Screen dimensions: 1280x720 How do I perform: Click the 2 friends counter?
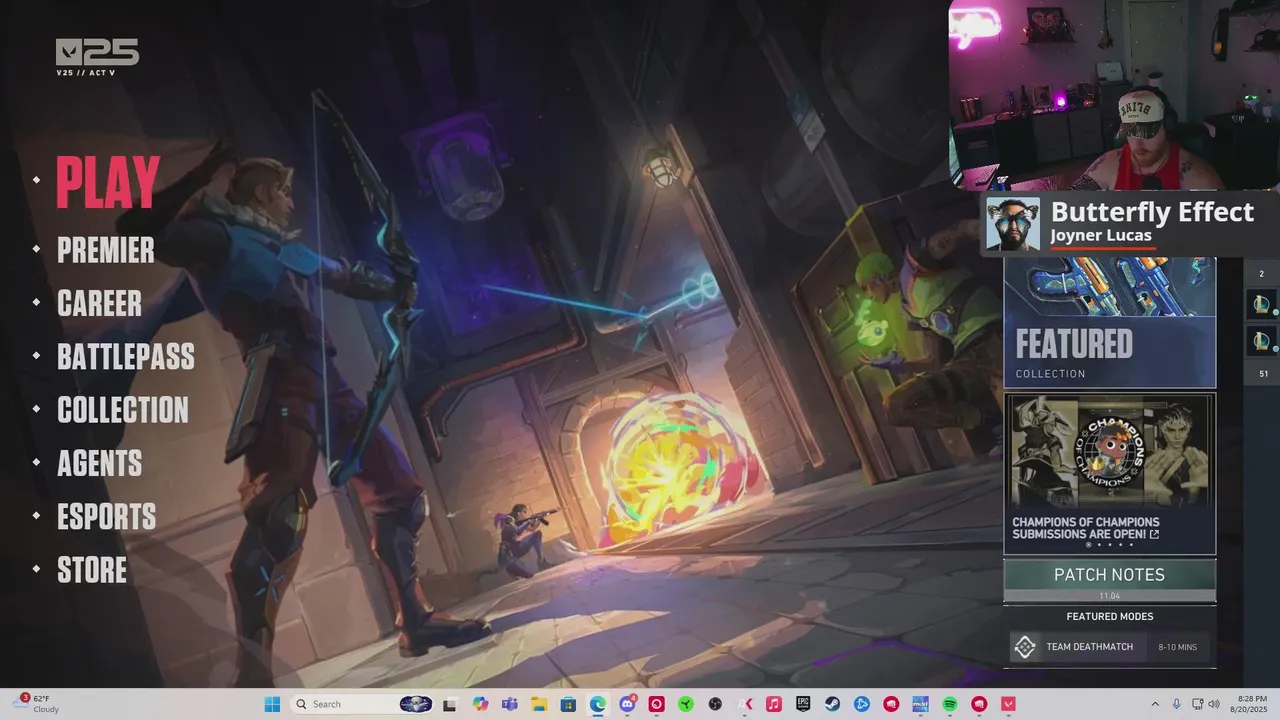click(x=1261, y=274)
